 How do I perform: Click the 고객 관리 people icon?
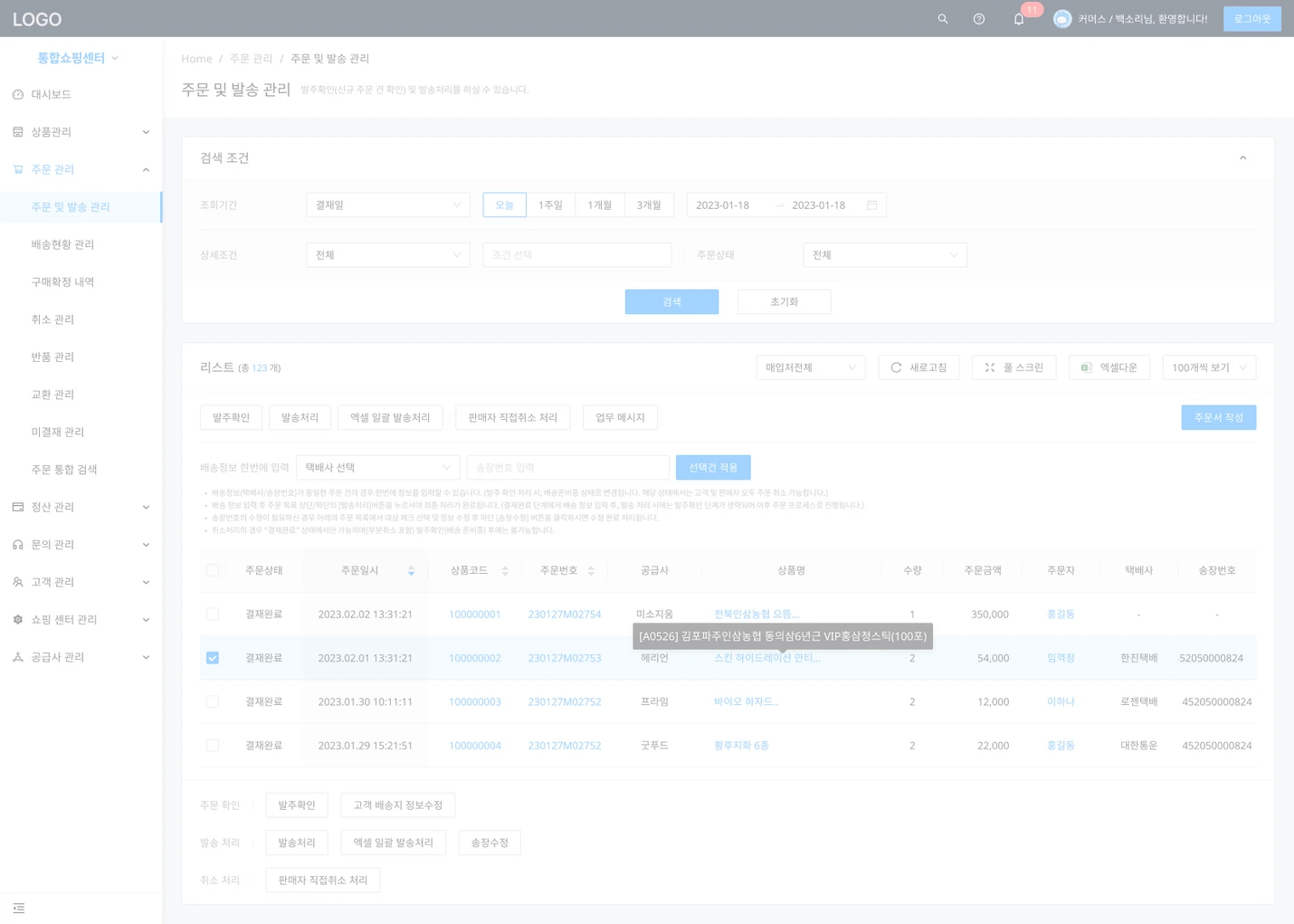coord(18,582)
